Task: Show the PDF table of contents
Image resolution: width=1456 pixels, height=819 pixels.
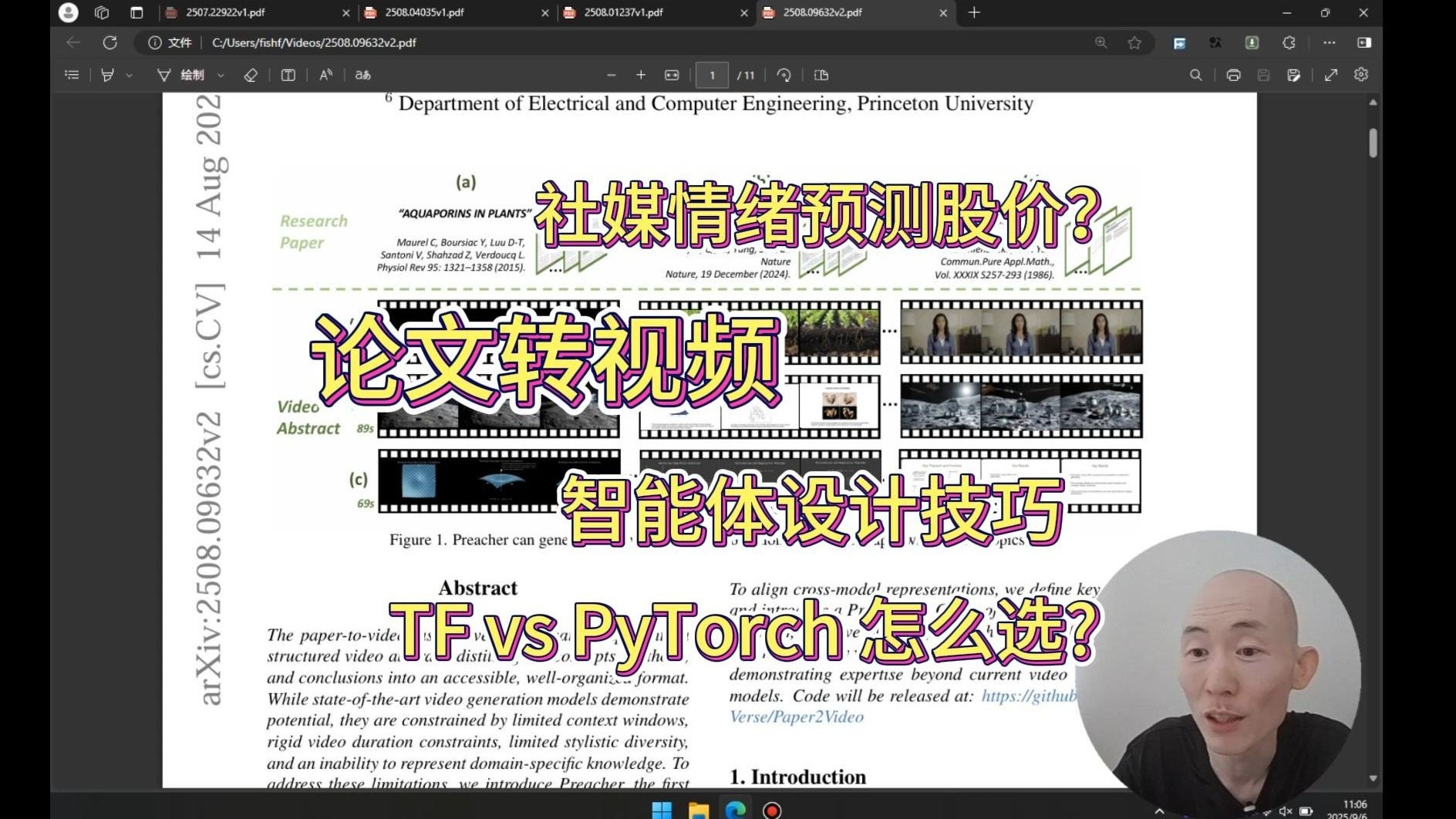Action: pos(72,75)
